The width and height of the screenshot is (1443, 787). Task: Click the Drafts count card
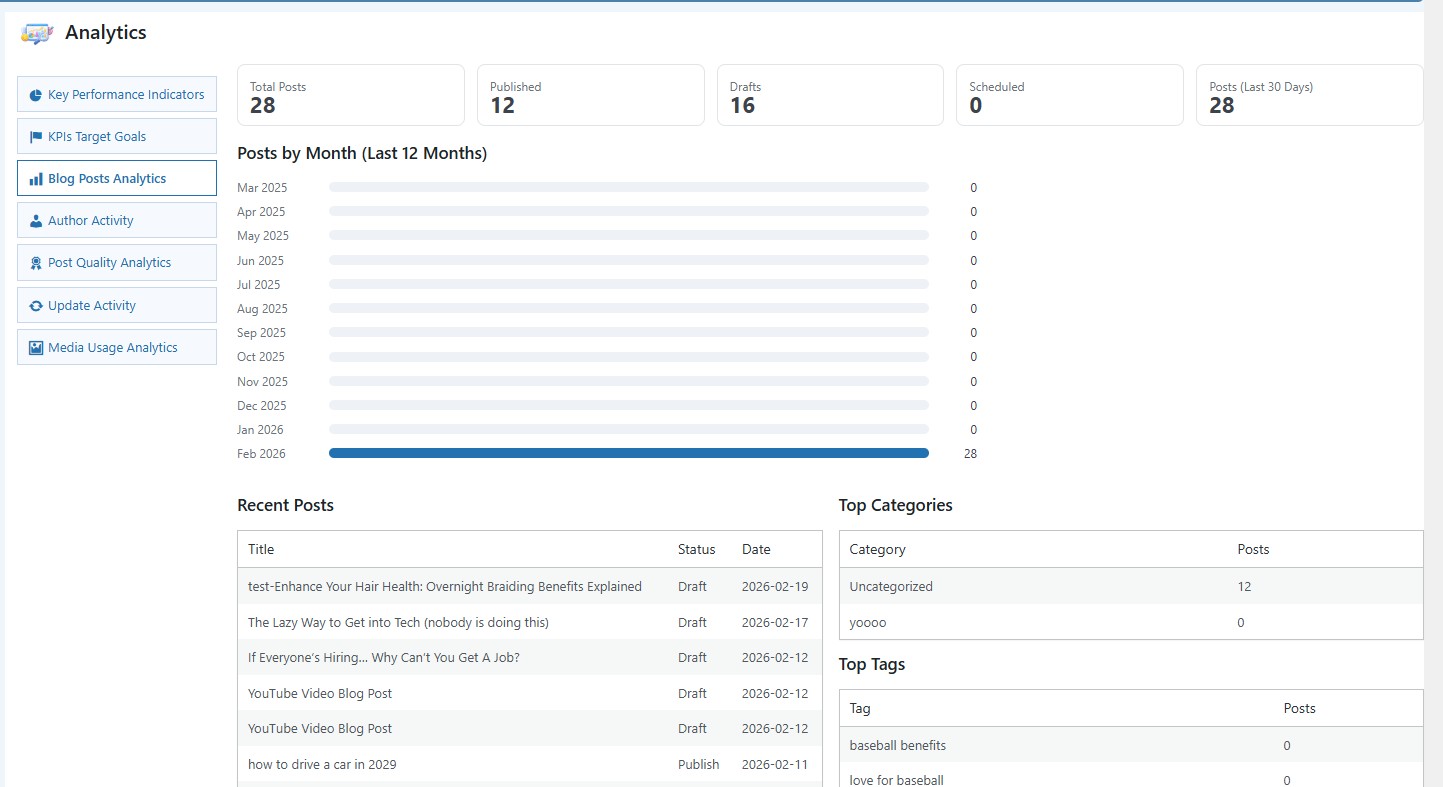click(x=830, y=95)
